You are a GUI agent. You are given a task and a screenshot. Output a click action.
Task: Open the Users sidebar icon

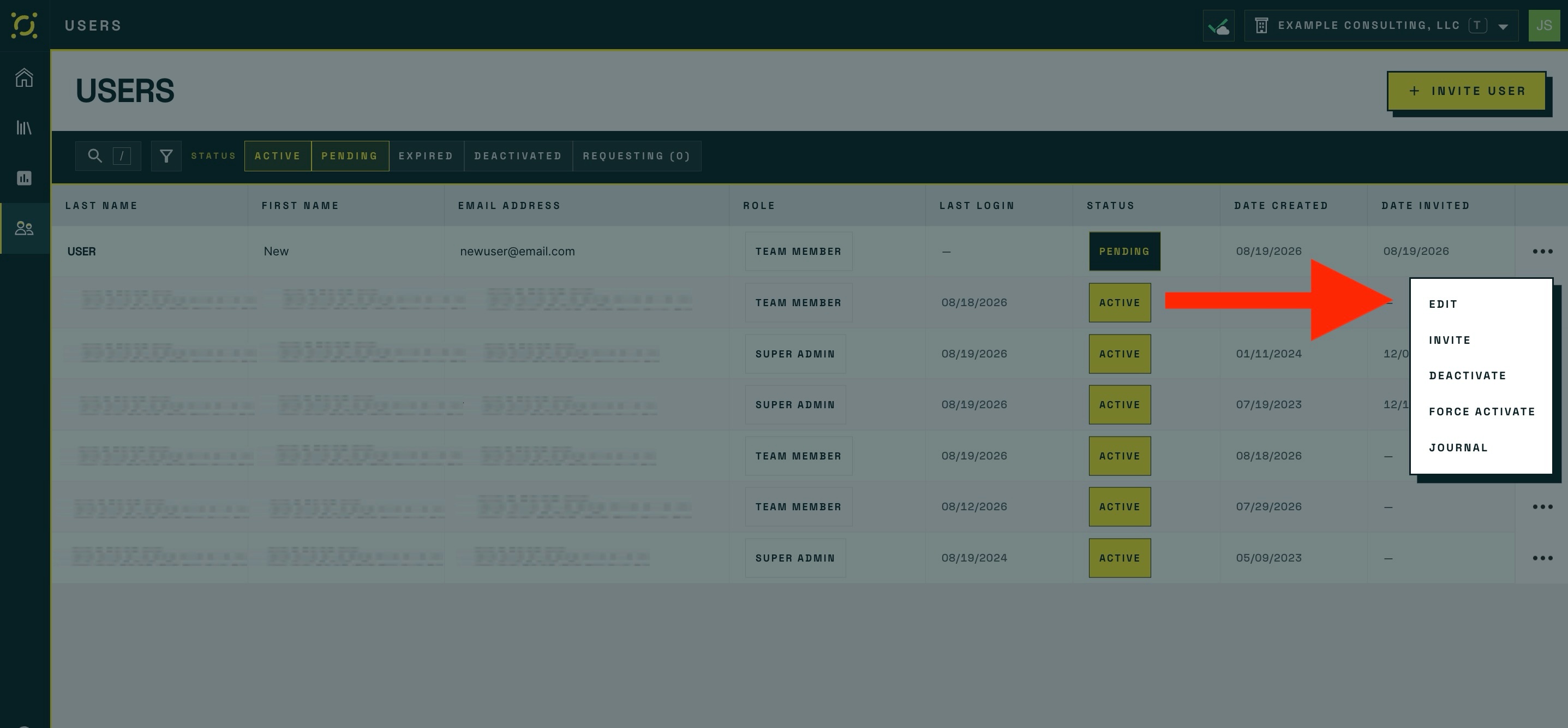[25, 228]
